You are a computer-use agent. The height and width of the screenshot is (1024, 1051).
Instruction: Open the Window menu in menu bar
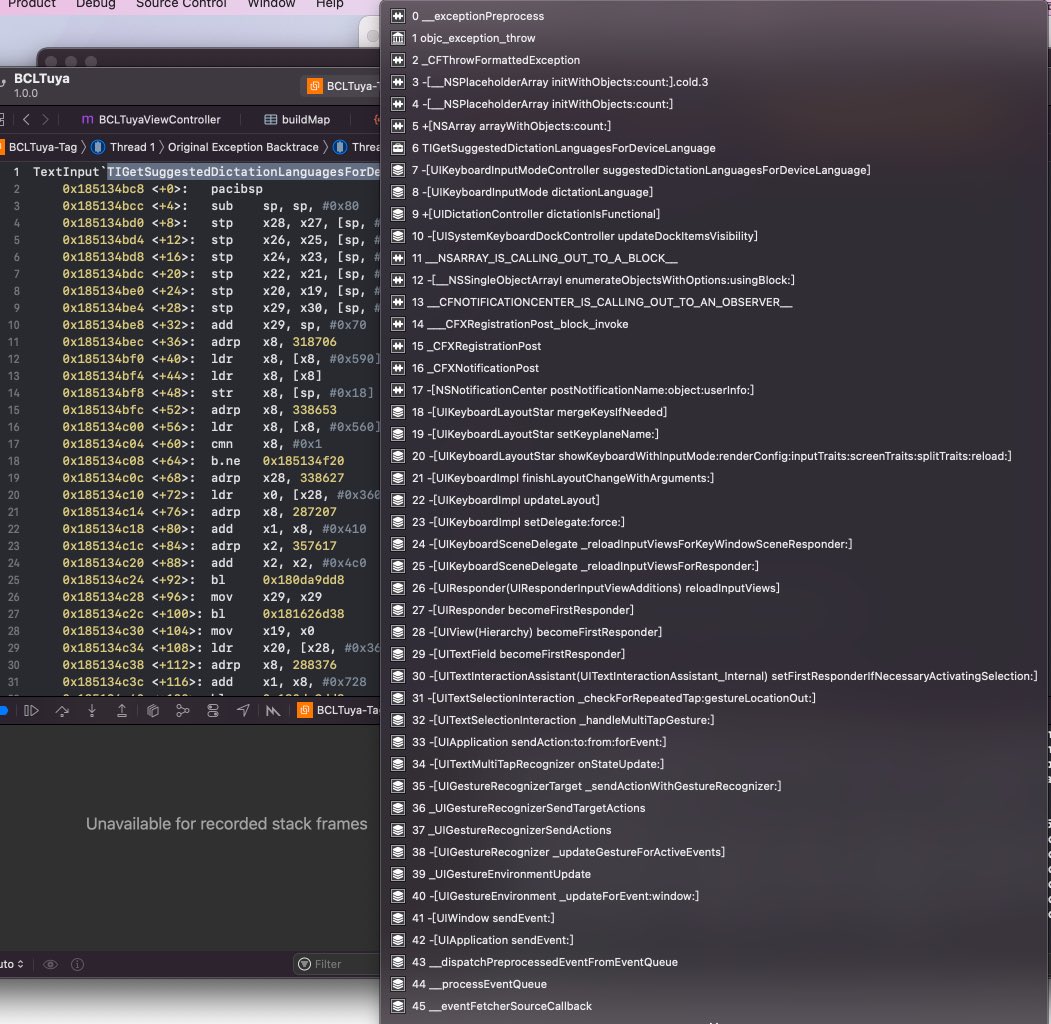click(271, 4)
